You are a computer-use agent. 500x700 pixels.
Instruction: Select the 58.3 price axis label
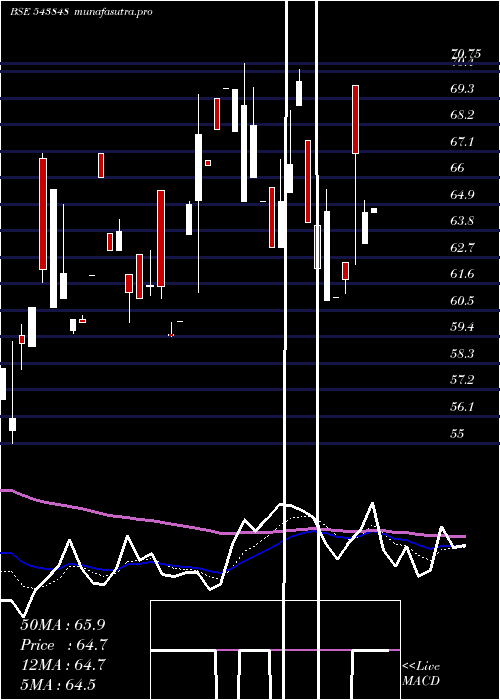pos(462,354)
